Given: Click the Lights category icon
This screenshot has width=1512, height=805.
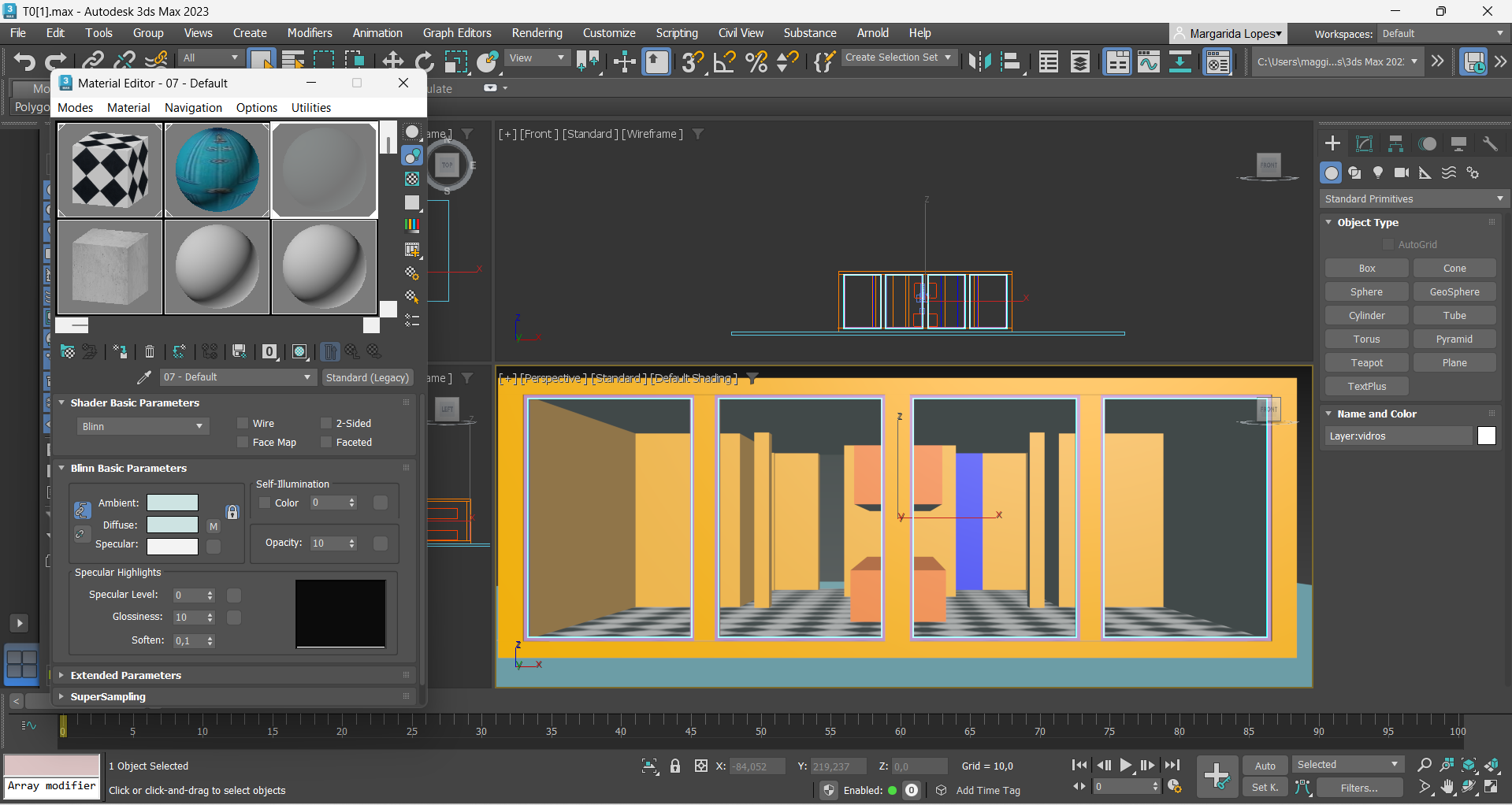Looking at the screenshot, I should click(x=1378, y=172).
